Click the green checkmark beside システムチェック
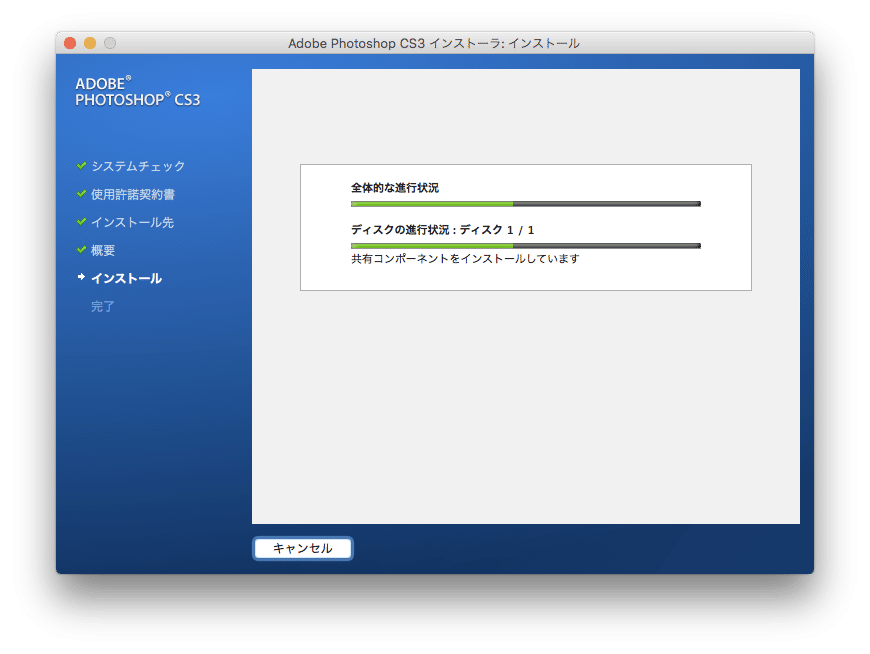Image resolution: width=870 pixels, height=654 pixels. [x=79, y=167]
